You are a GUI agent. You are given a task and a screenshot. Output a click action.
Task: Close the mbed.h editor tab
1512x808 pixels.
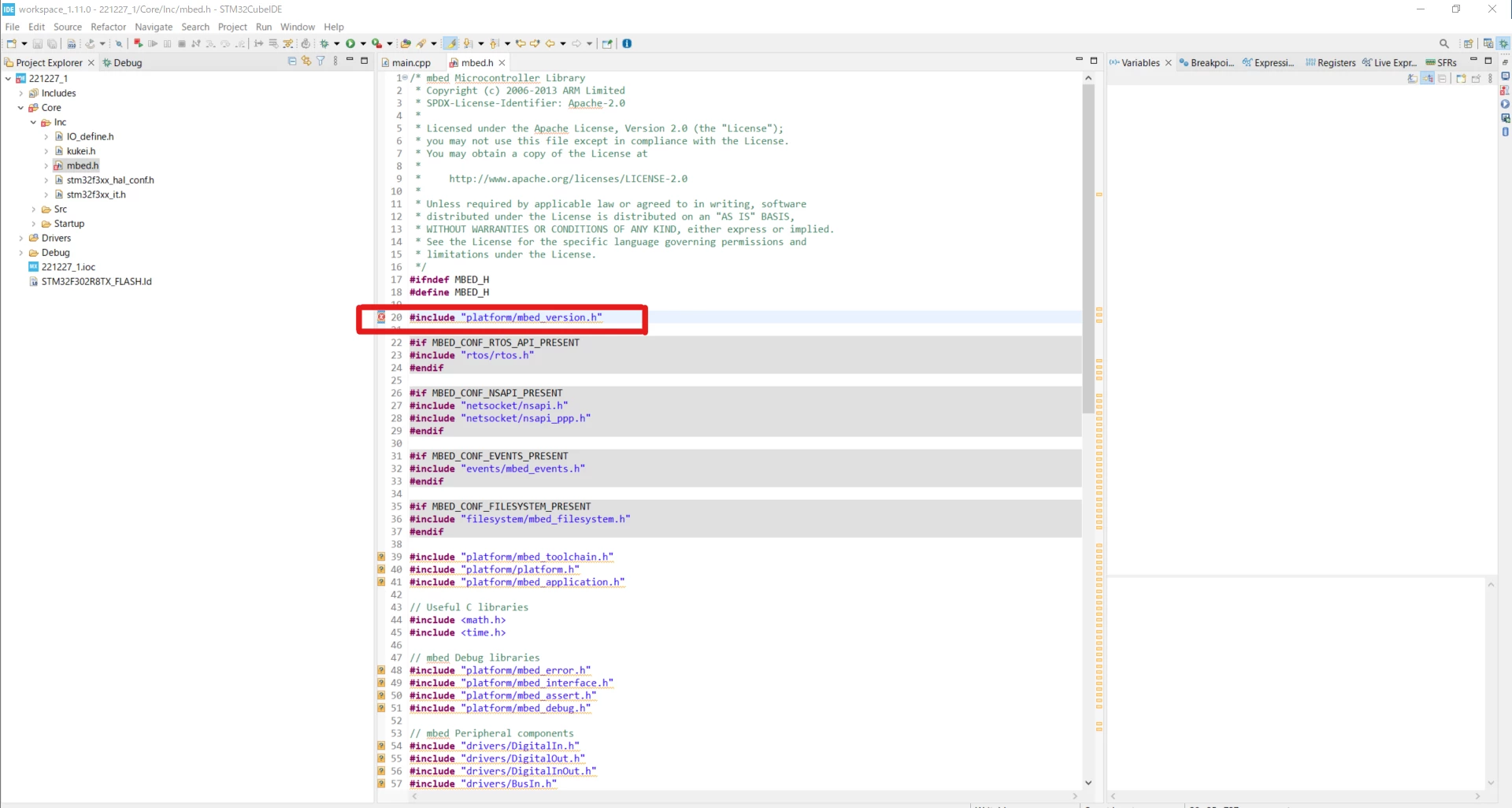(x=502, y=62)
